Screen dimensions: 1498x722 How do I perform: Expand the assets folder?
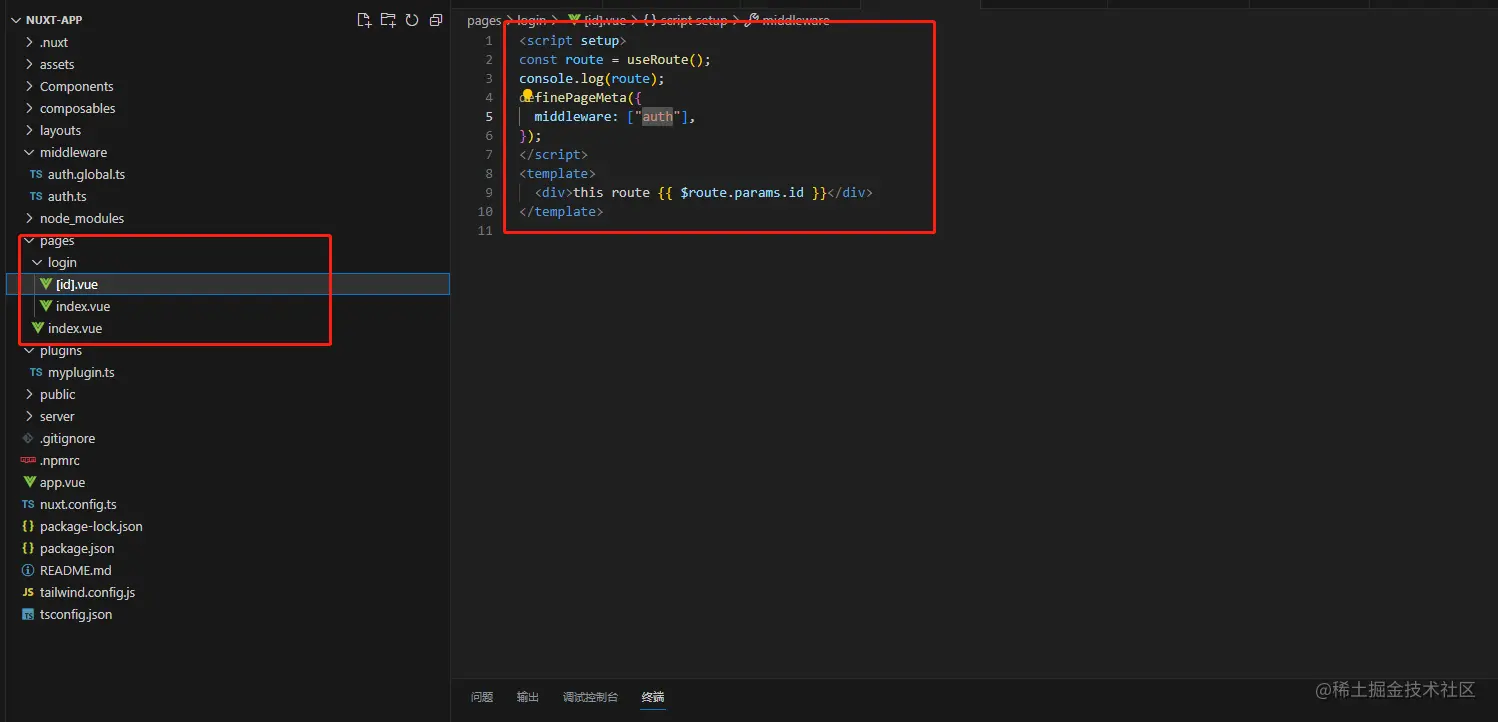coord(29,64)
